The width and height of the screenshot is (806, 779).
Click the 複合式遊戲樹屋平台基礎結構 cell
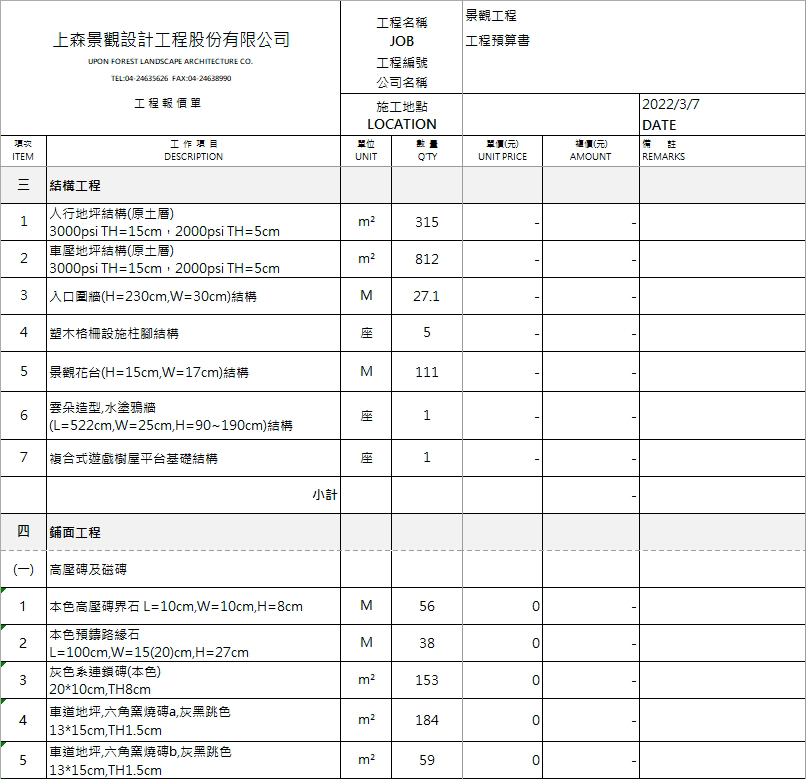click(193, 458)
